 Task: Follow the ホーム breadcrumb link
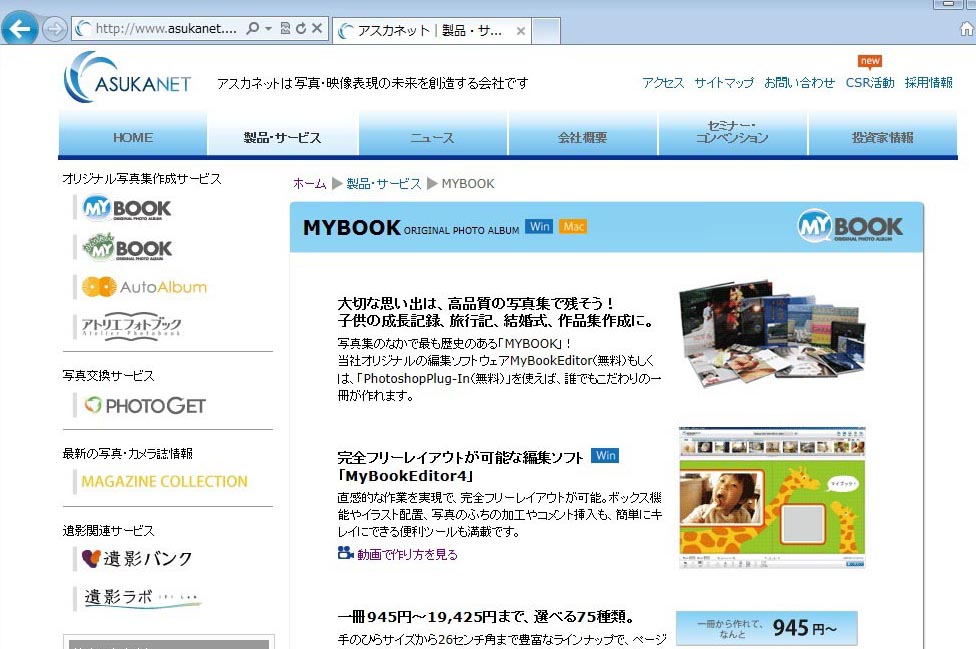309,184
